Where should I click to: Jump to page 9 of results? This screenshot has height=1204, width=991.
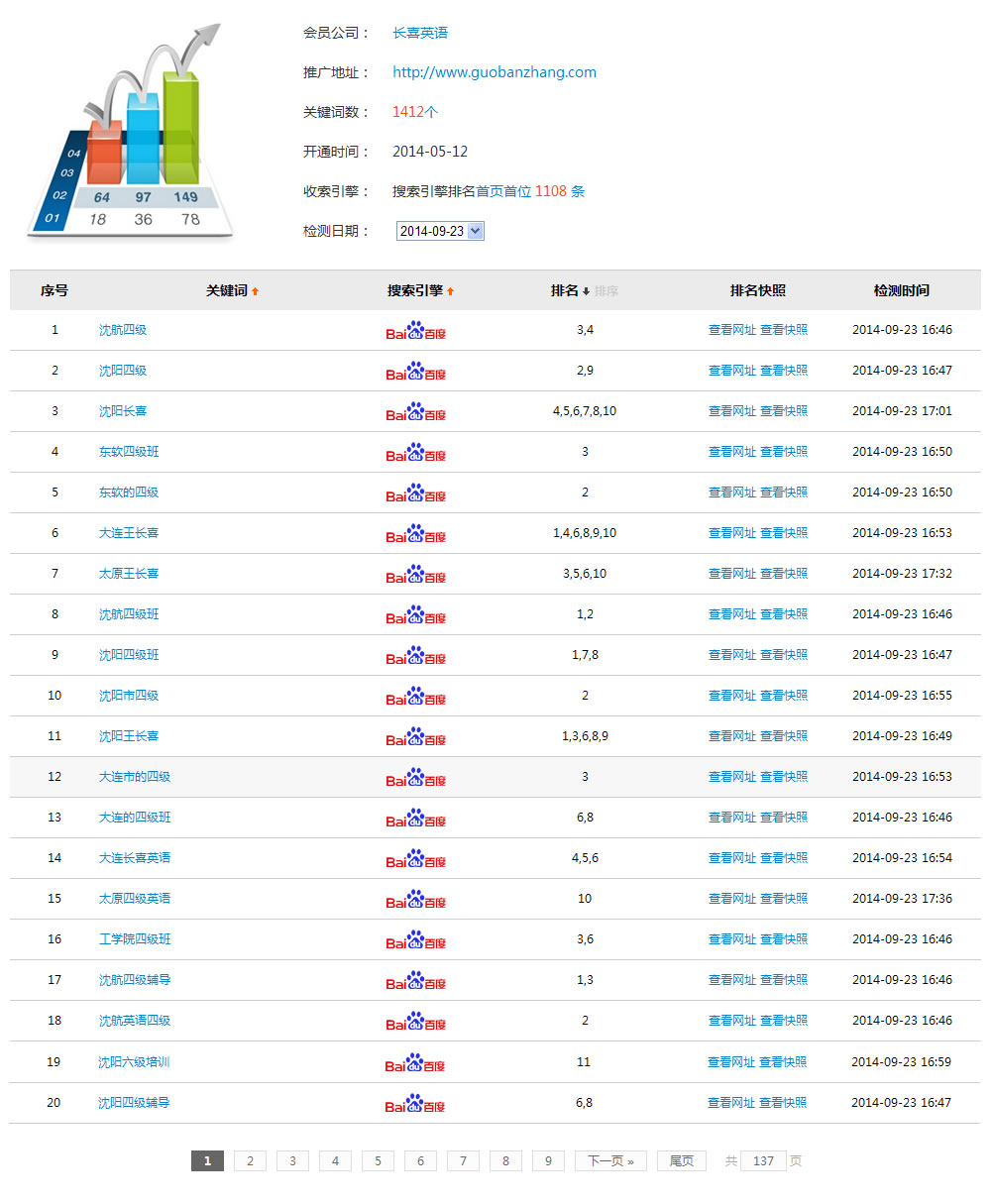(548, 1161)
